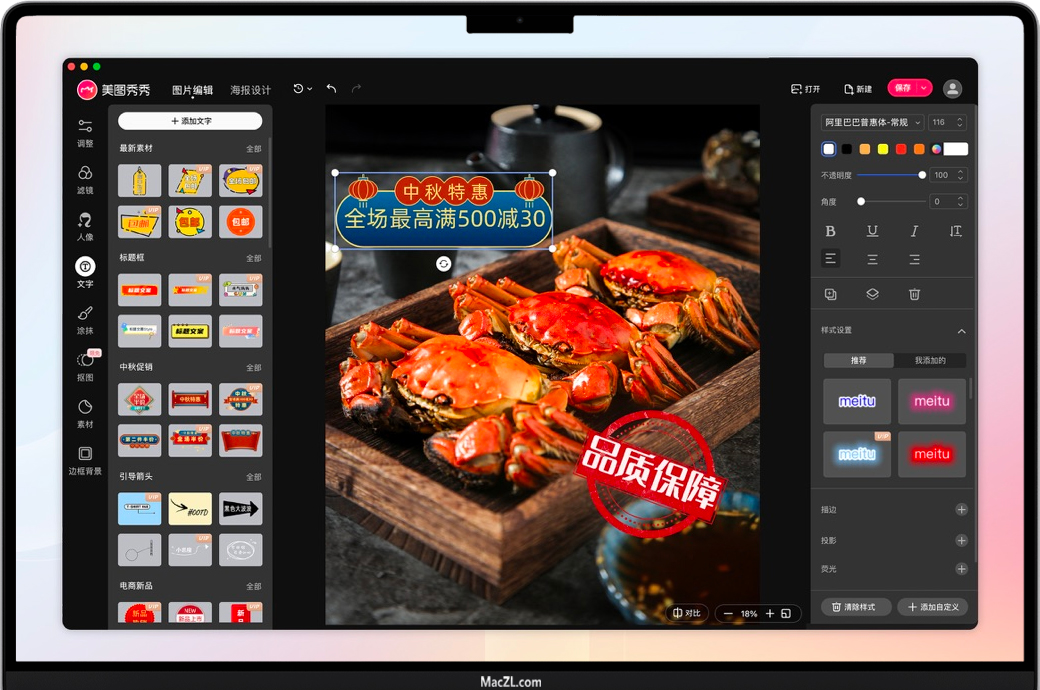Align text center

(x=872, y=259)
